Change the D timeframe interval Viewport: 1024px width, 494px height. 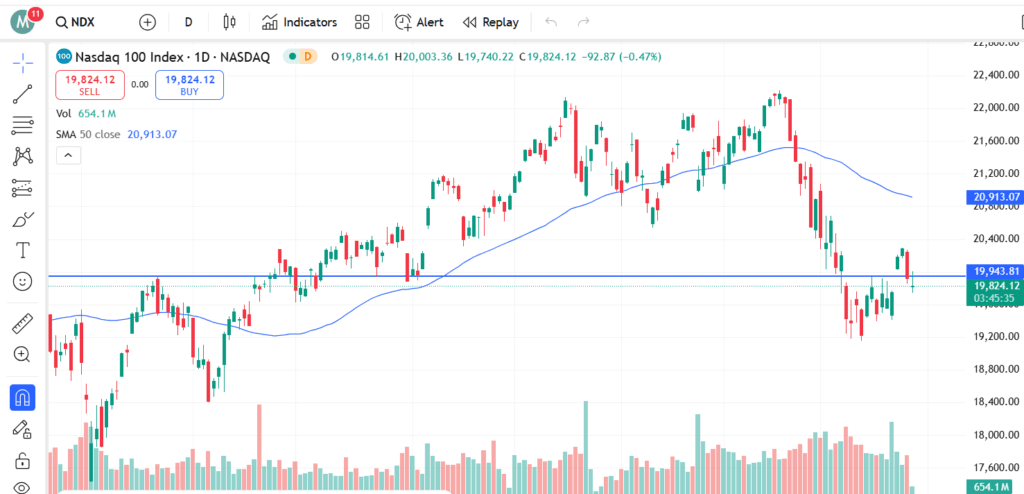188,22
